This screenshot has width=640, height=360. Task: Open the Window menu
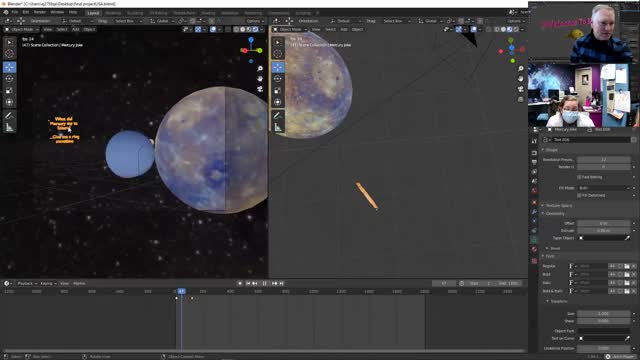coord(57,13)
